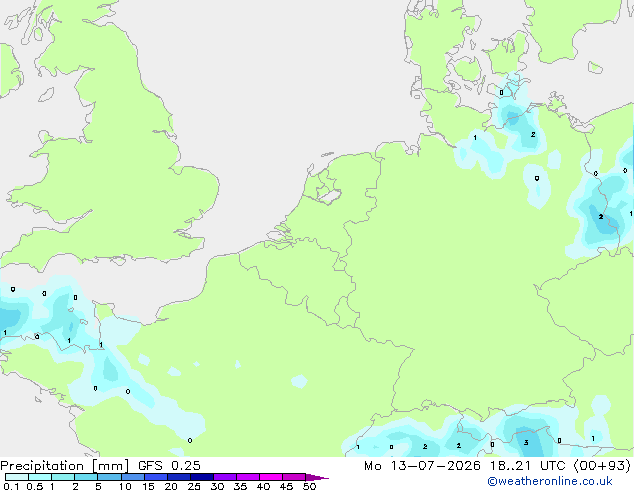Click the '(00+93)' forecast offset text
The width and height of the screenshot is (634, 490).
point(602,466)
